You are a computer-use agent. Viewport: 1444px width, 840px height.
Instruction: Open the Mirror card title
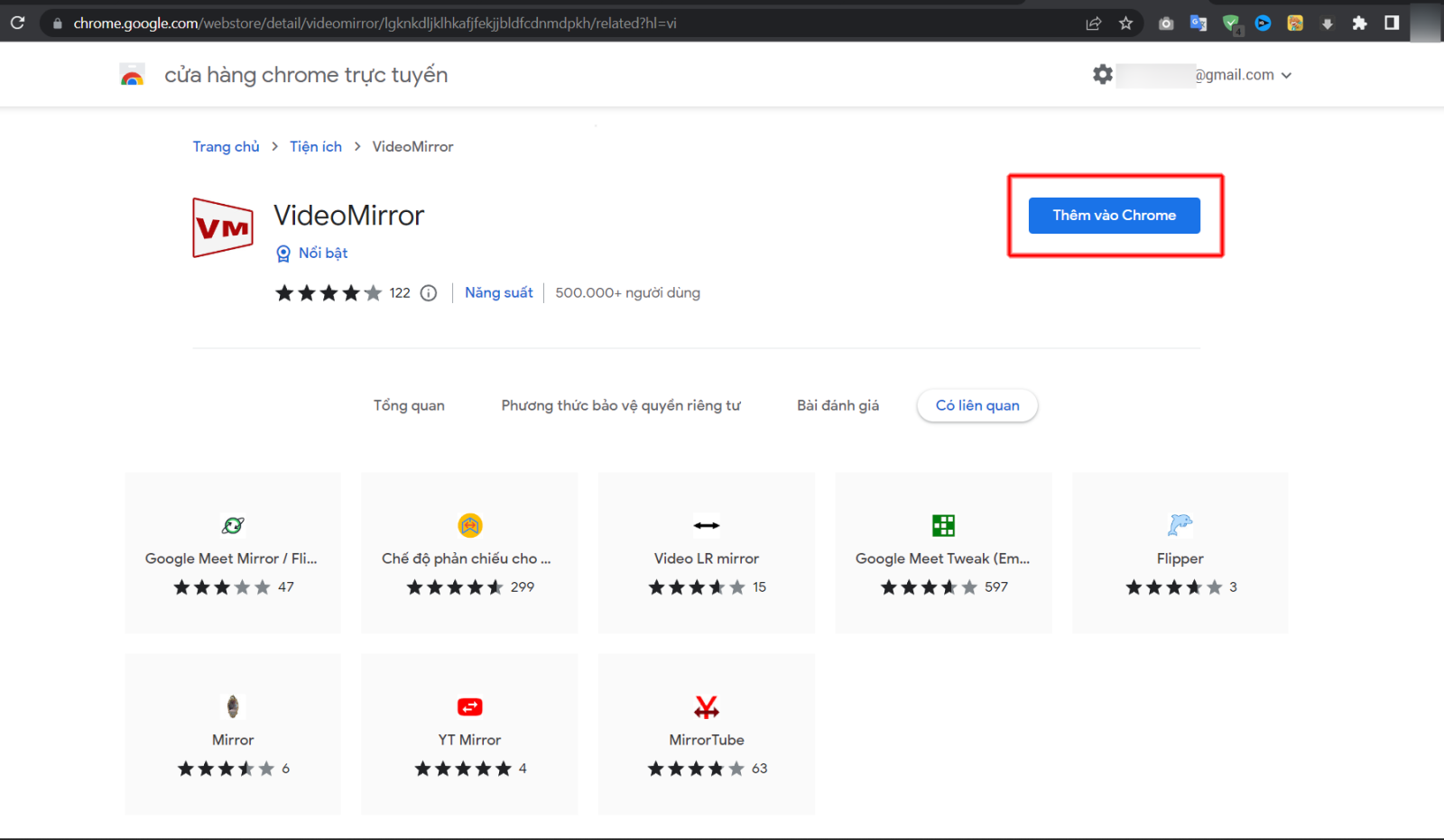pyautogui.click(x=233, y=740)
